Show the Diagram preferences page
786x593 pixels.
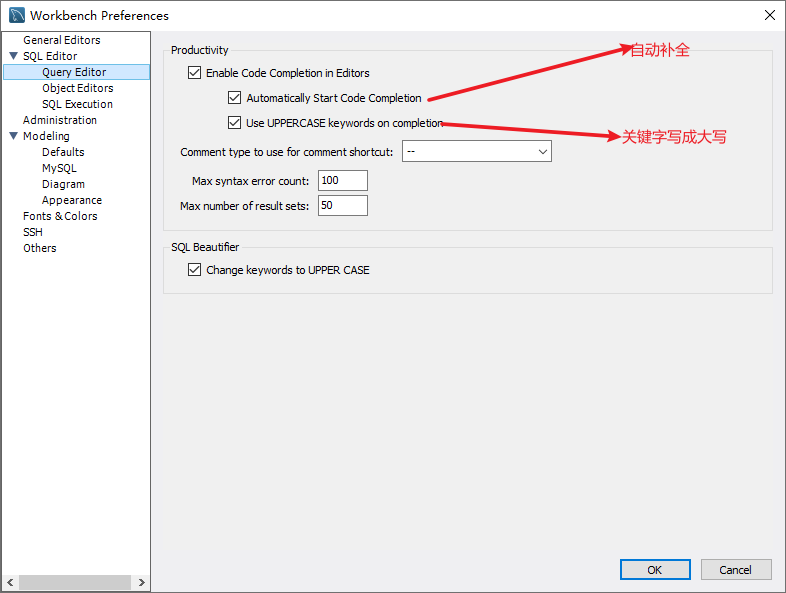(63, 184)
